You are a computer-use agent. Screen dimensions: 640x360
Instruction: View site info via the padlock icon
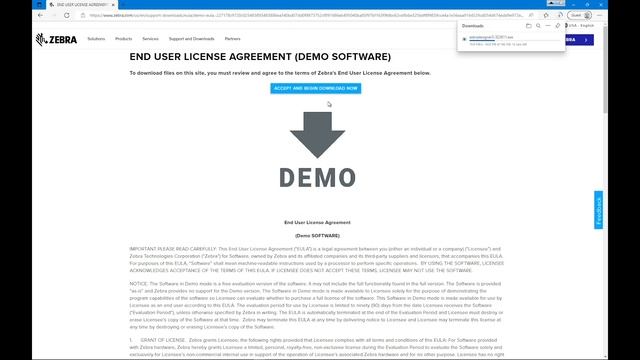pyautogui.click(x=83, y=16)
